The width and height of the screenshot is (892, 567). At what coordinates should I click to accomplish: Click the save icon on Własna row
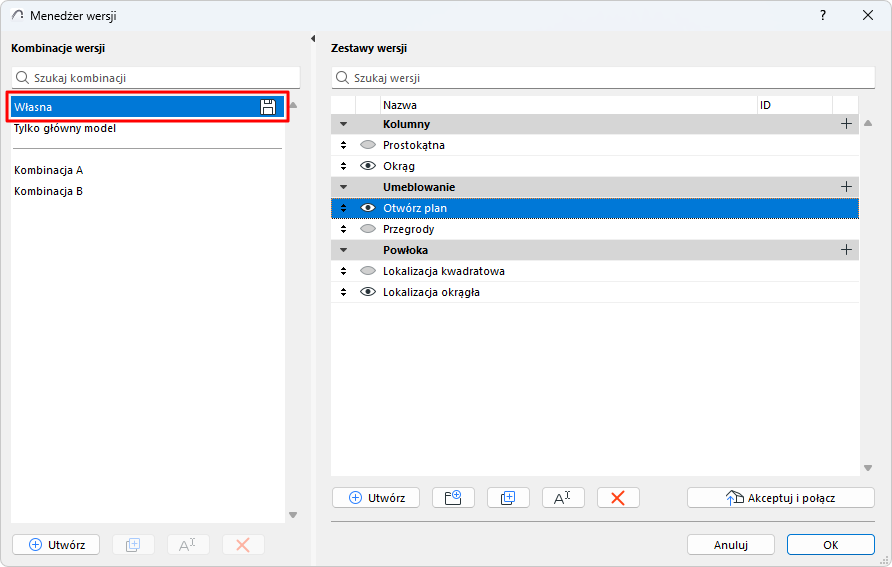(268, 107)
